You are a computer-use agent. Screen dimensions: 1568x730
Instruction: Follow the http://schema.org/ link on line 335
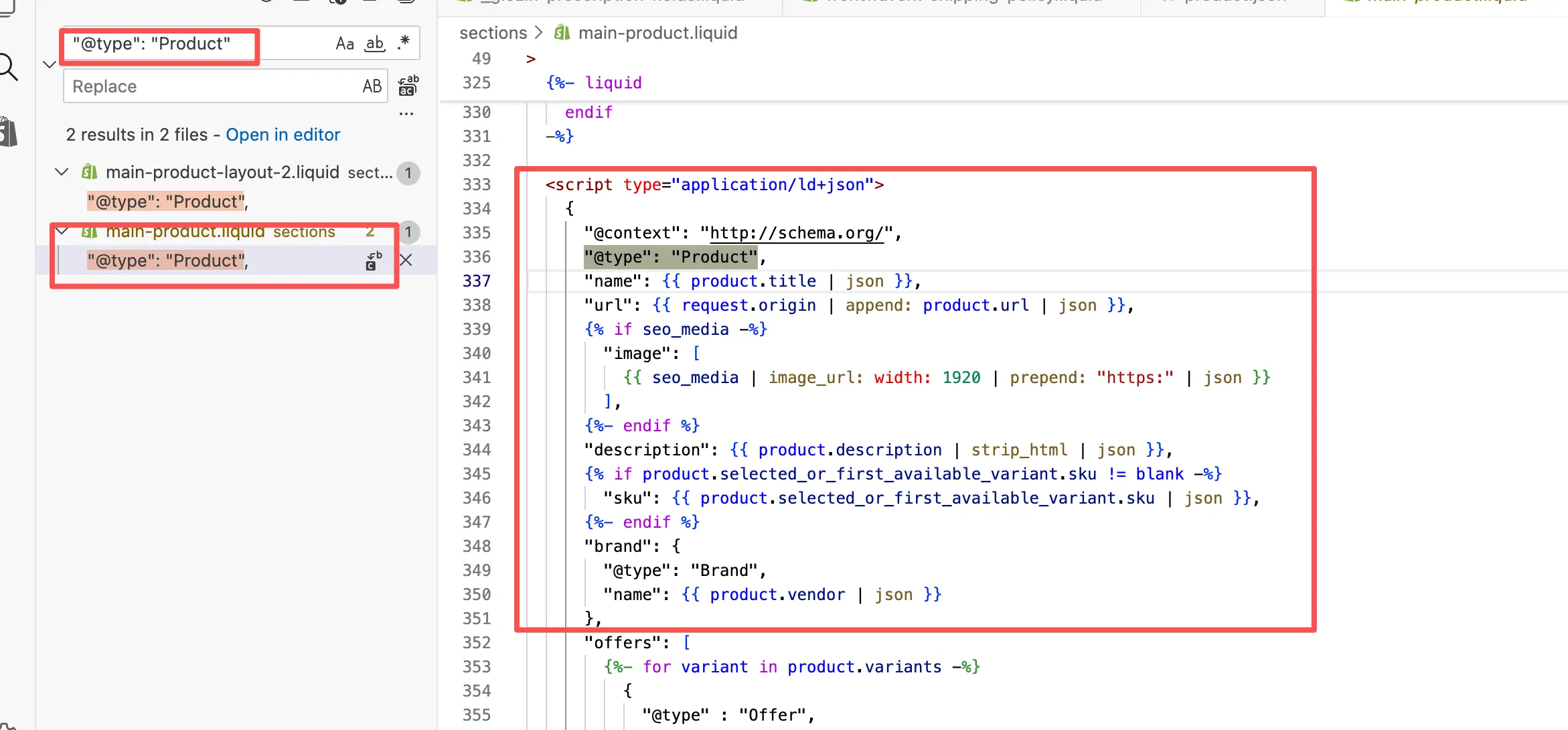tap(796, 232)
